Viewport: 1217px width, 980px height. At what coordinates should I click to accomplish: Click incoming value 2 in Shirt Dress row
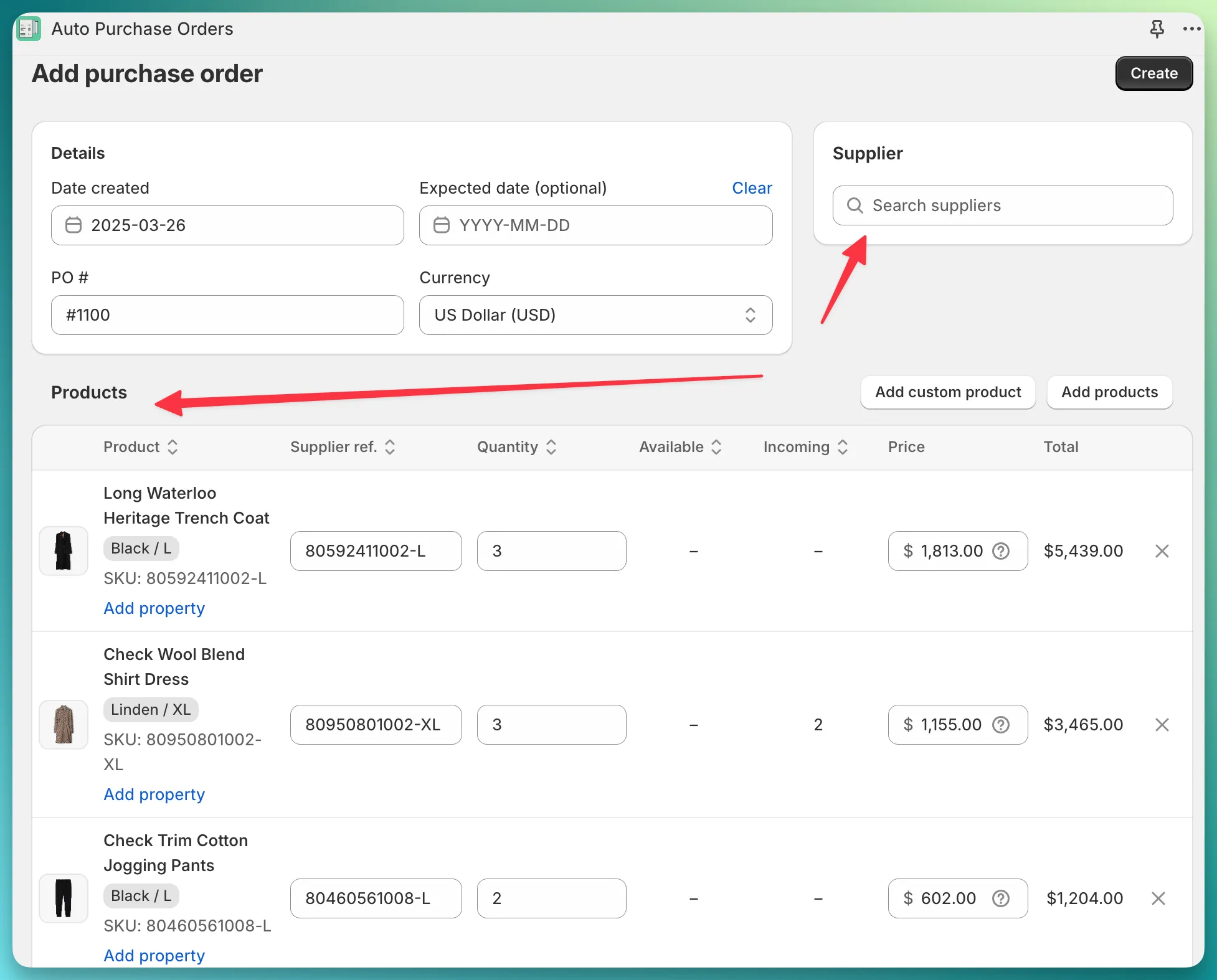[x=818, y=725]
